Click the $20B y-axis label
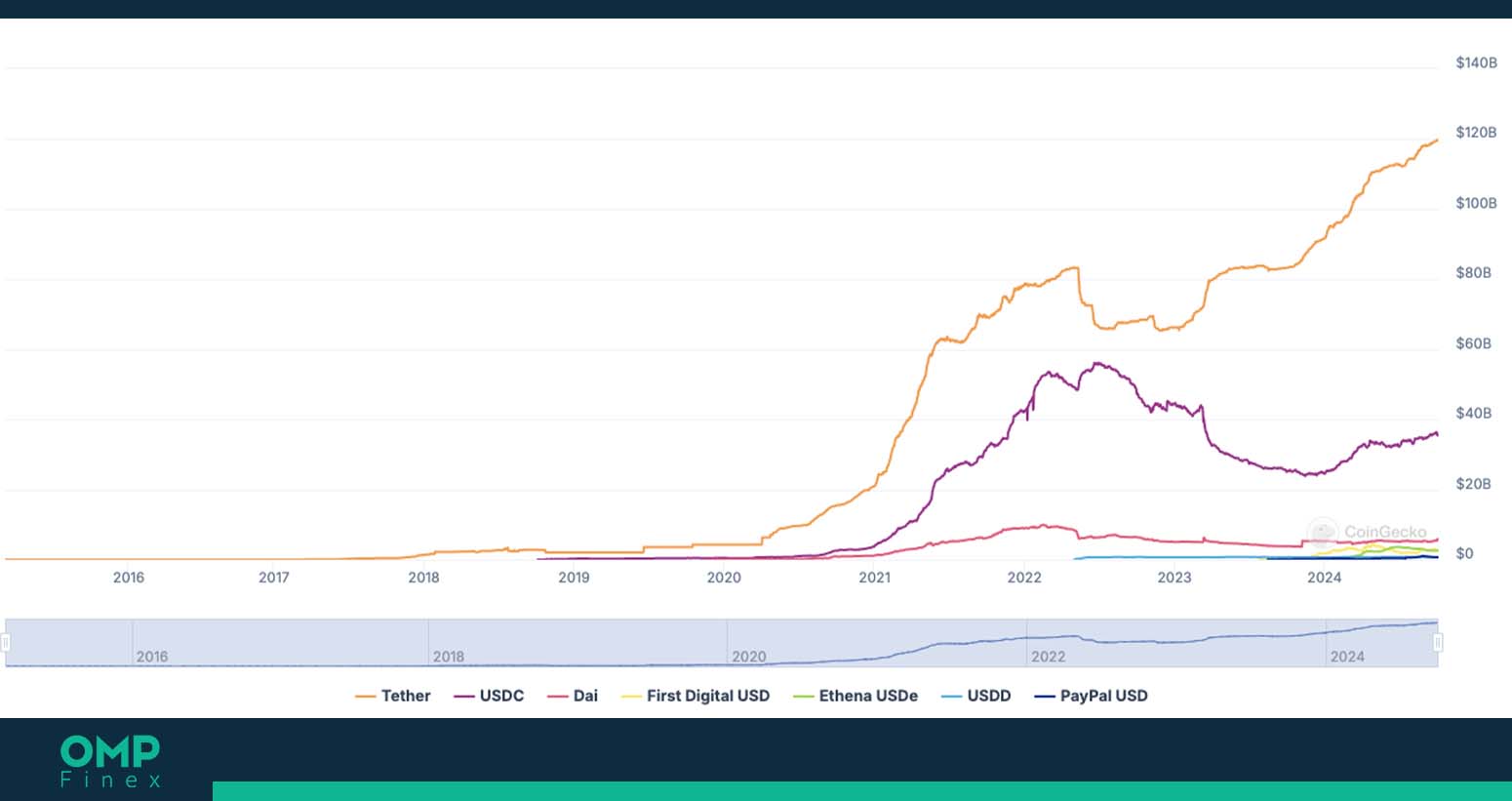1512x801 pixels. [x=1473, y=484]
